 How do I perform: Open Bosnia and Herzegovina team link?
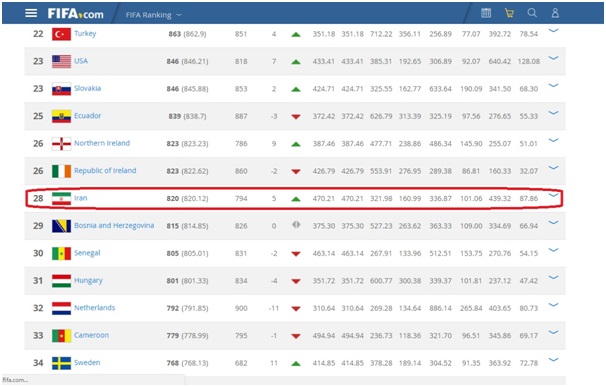114,226
